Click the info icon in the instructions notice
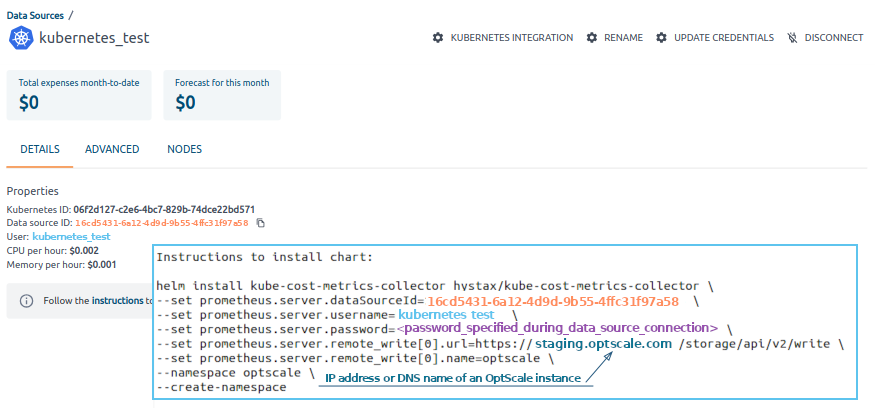 [x=26, y=301]
